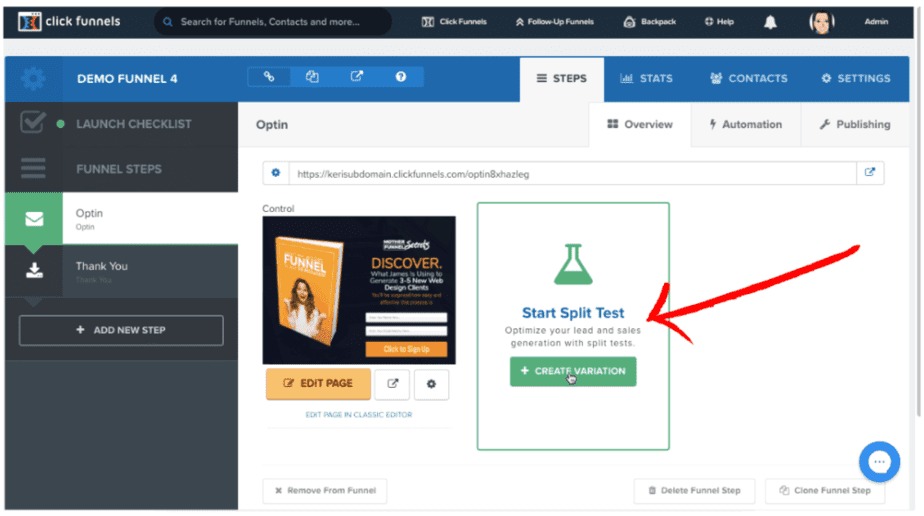Focus the Search for Funnels, Contacts field
Viewport: 924px width, 516px height.
coord(272,22)
